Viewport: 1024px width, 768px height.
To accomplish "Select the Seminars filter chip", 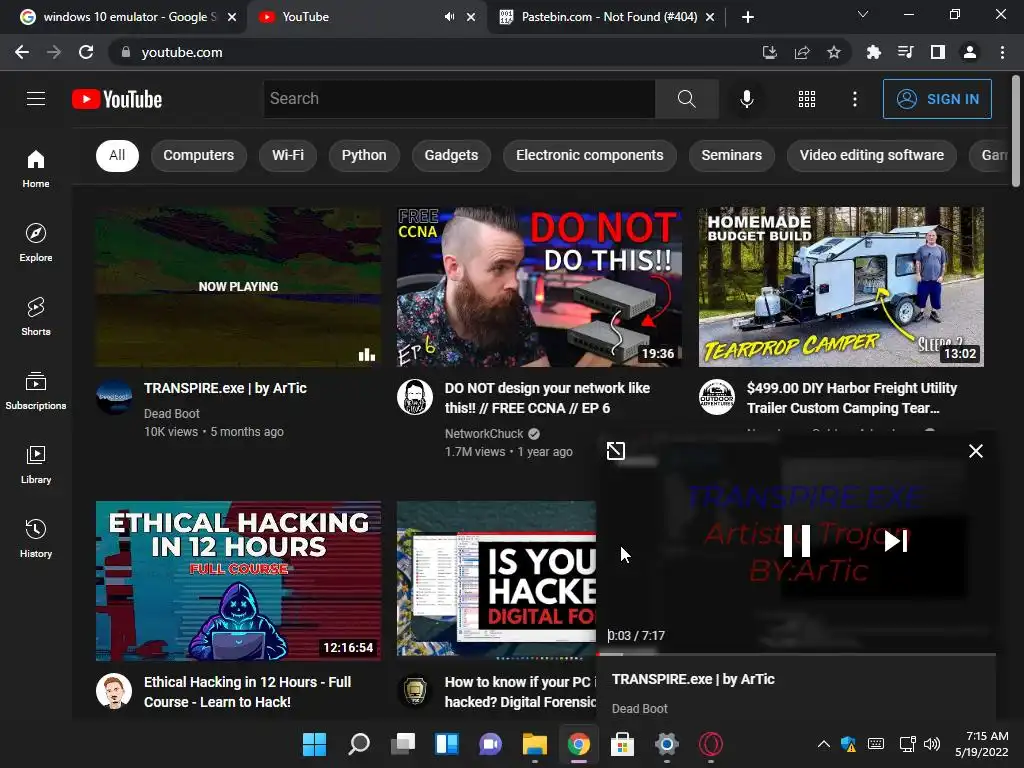I will [x=731, y=155].
